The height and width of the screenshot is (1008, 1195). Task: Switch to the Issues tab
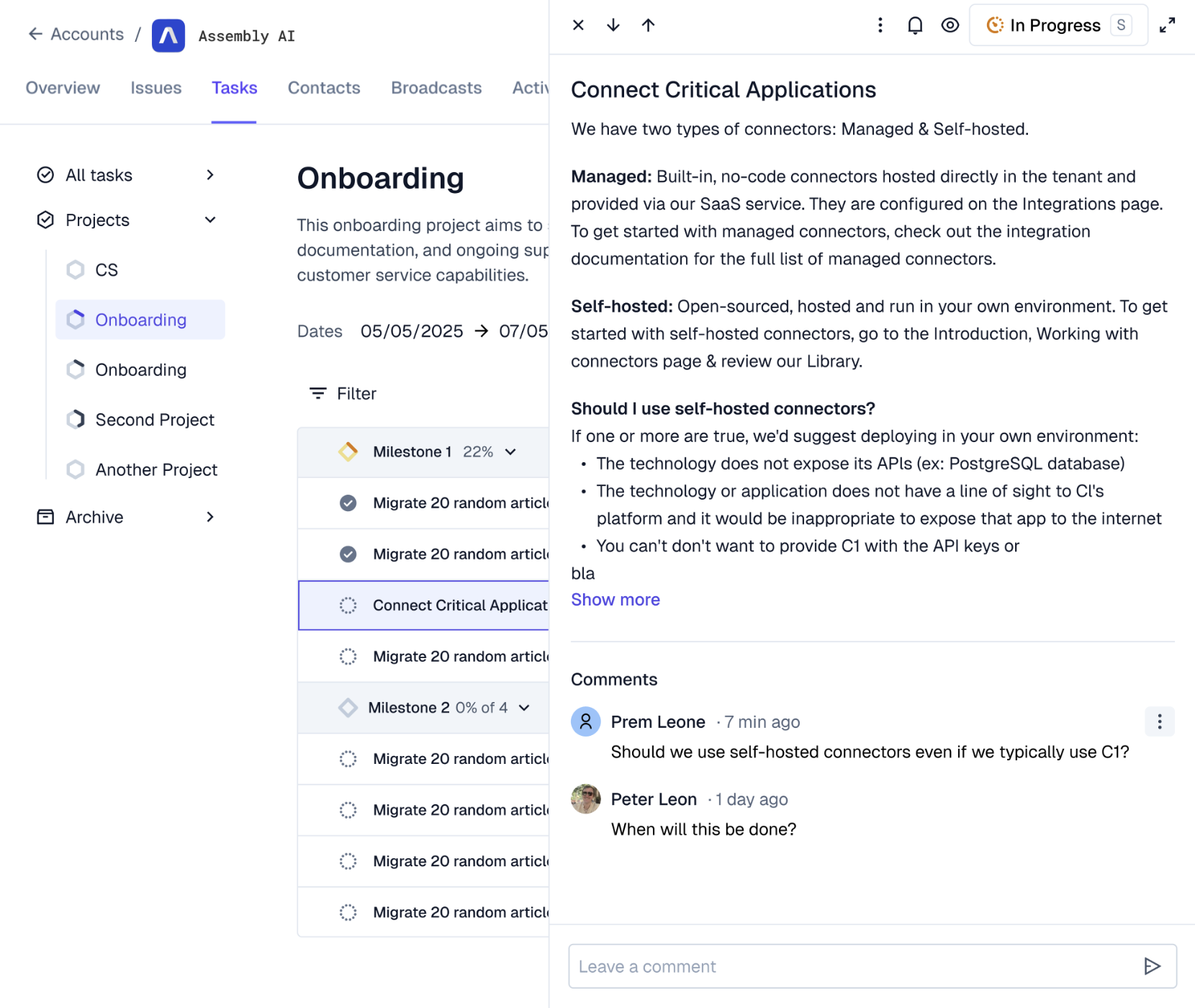[156, 88]
